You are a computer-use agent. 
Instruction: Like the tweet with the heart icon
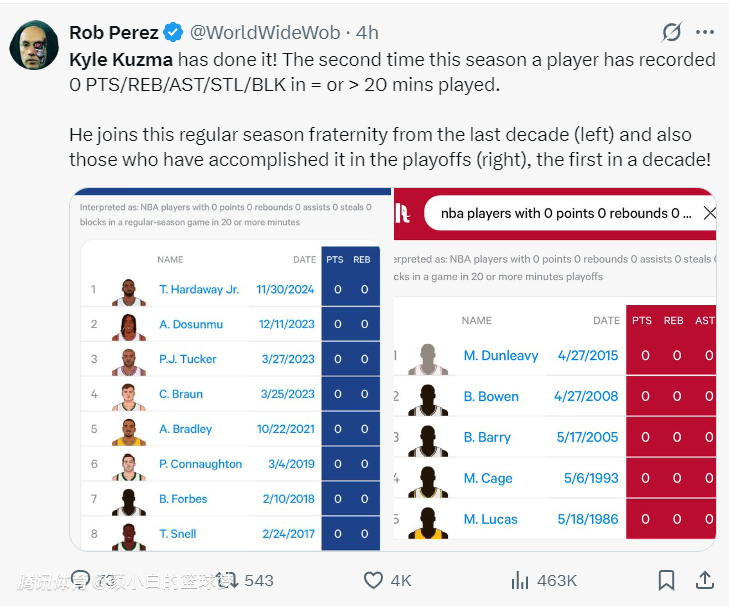coord(373,580)
